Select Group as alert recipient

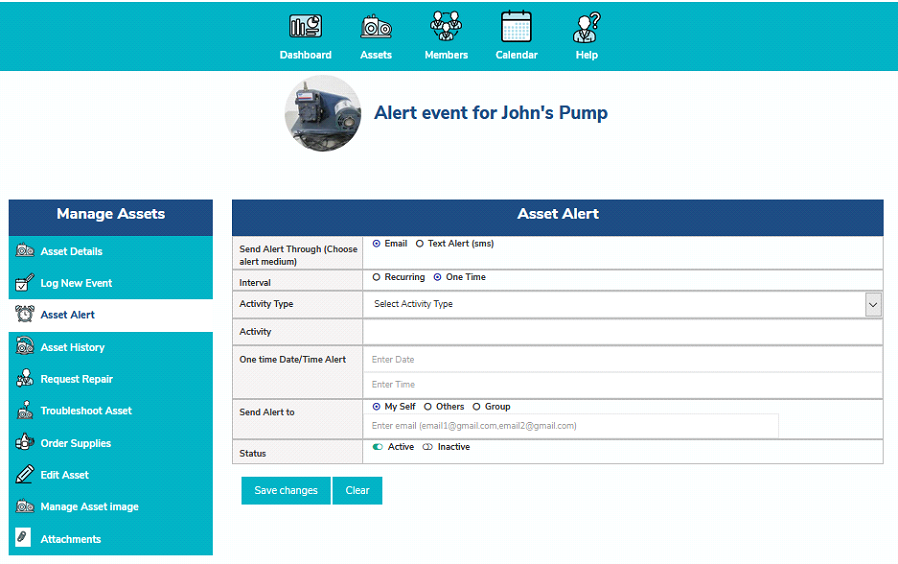pyautogui.click(x=476, y=407)
